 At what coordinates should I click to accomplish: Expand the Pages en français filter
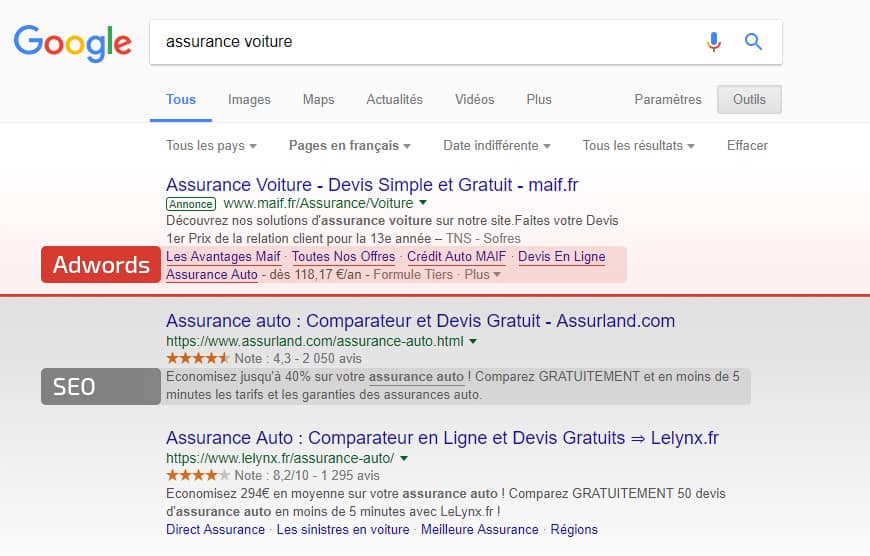click(350, 146)
